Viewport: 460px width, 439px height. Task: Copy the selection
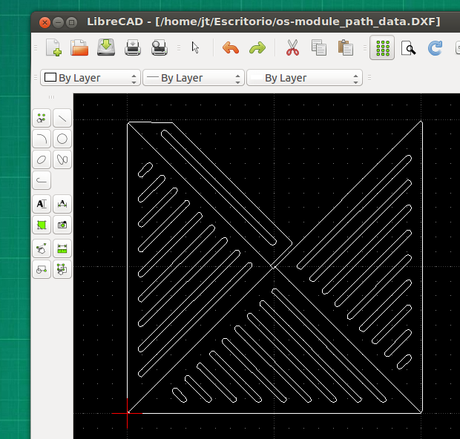click(x=319, y=47)
